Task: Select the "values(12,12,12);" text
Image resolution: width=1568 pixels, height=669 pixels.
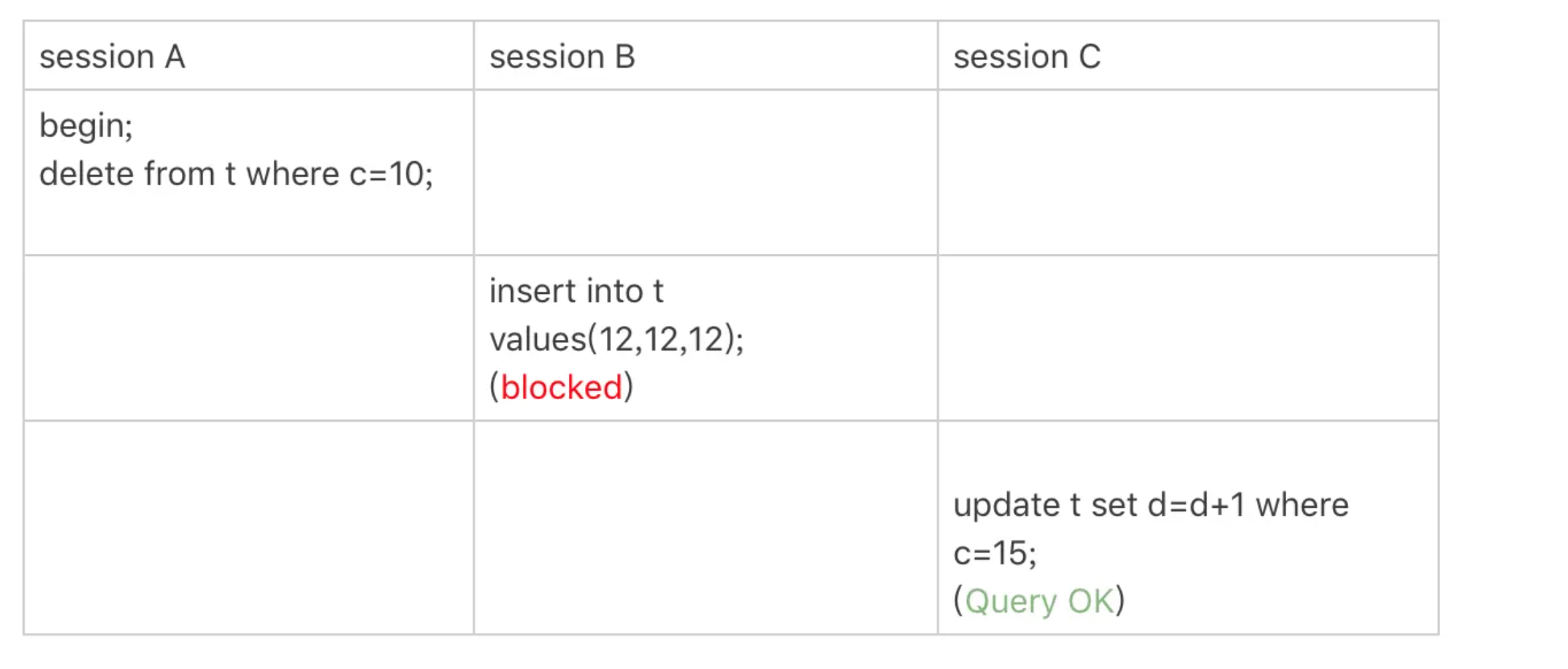Action: (616, 339)
